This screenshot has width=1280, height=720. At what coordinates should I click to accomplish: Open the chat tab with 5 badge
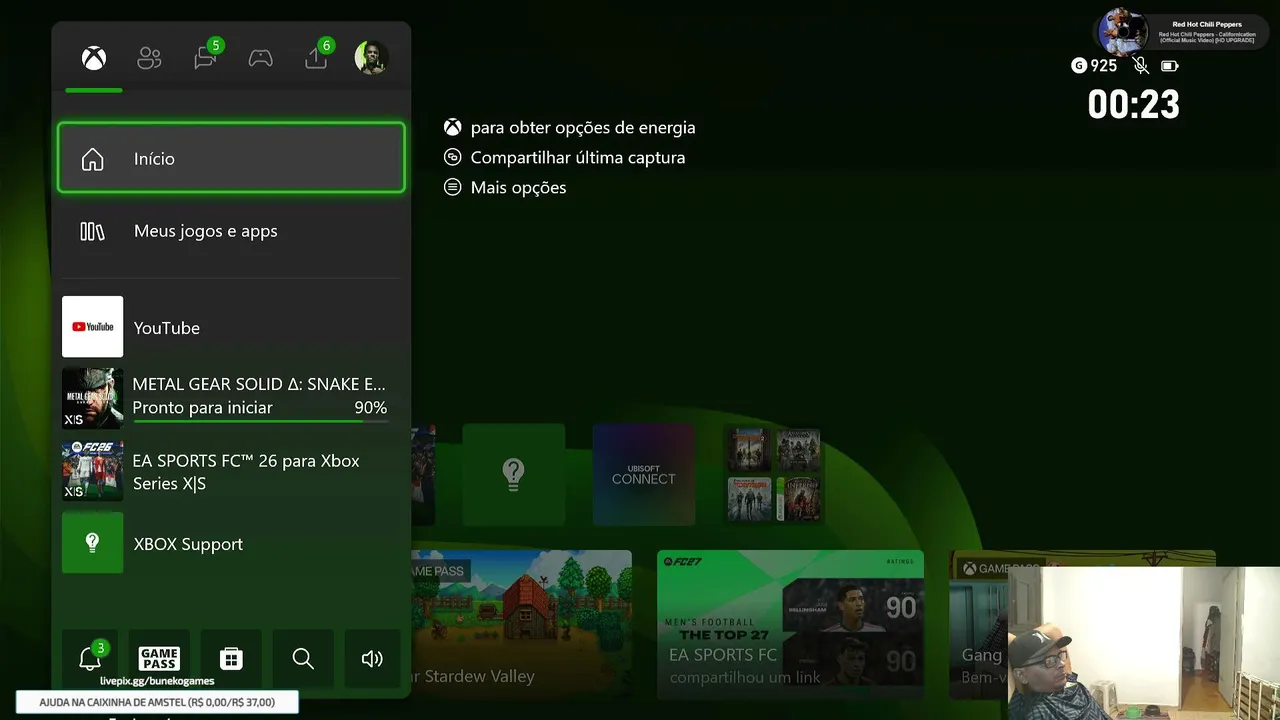pyautogui.click(x=206, y=56)
